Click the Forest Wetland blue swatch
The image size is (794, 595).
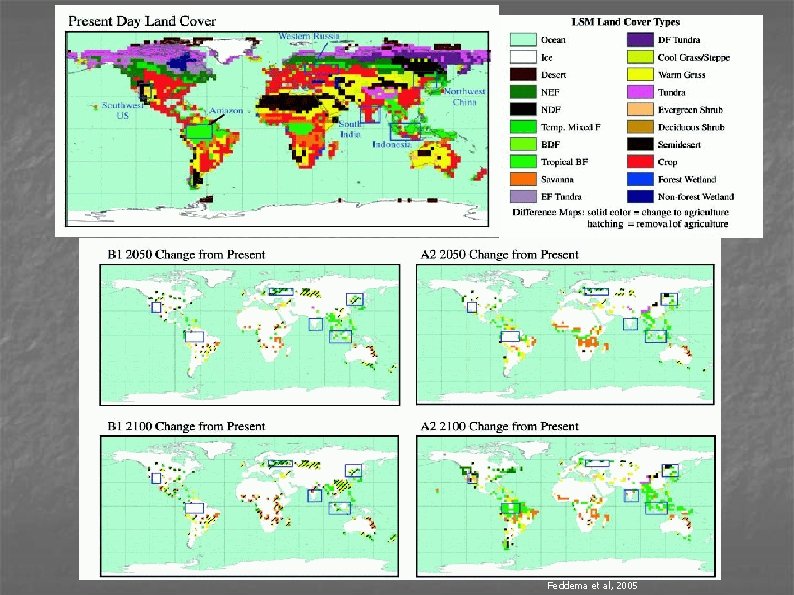pyautogui.click(x=640, y=179)
